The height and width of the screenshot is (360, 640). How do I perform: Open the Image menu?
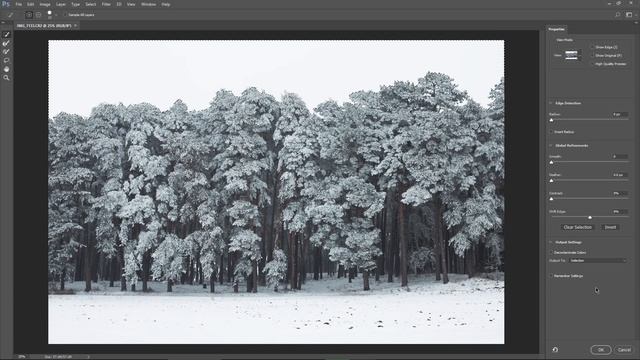tap(45, 4)
